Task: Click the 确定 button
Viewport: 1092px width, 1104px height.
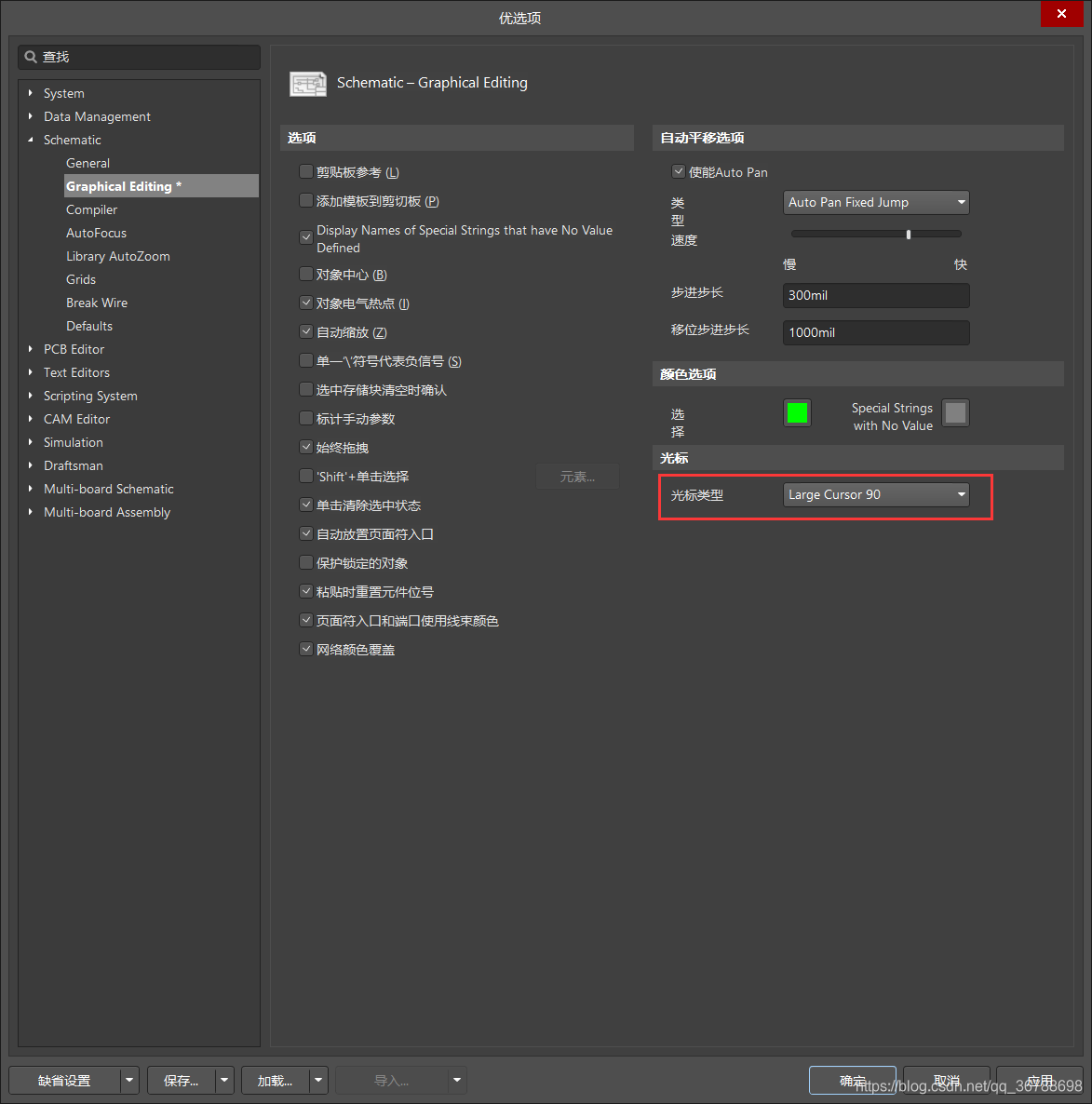Action: (x=852, y=1081)
